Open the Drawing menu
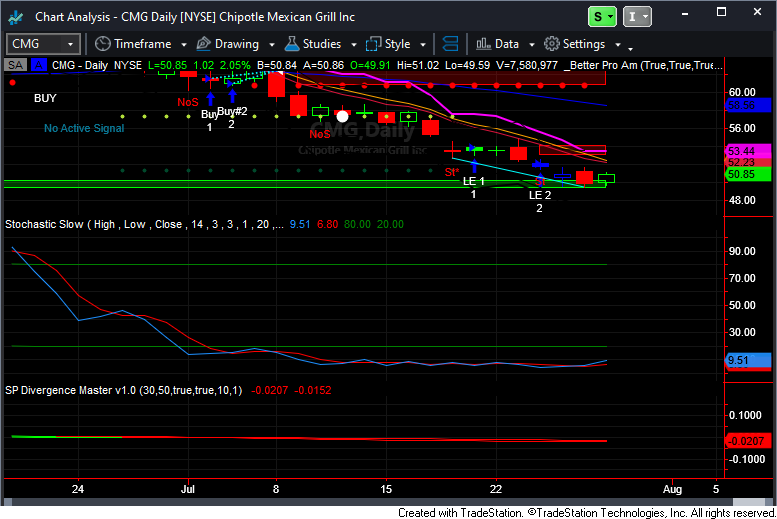 click(237, 44)
